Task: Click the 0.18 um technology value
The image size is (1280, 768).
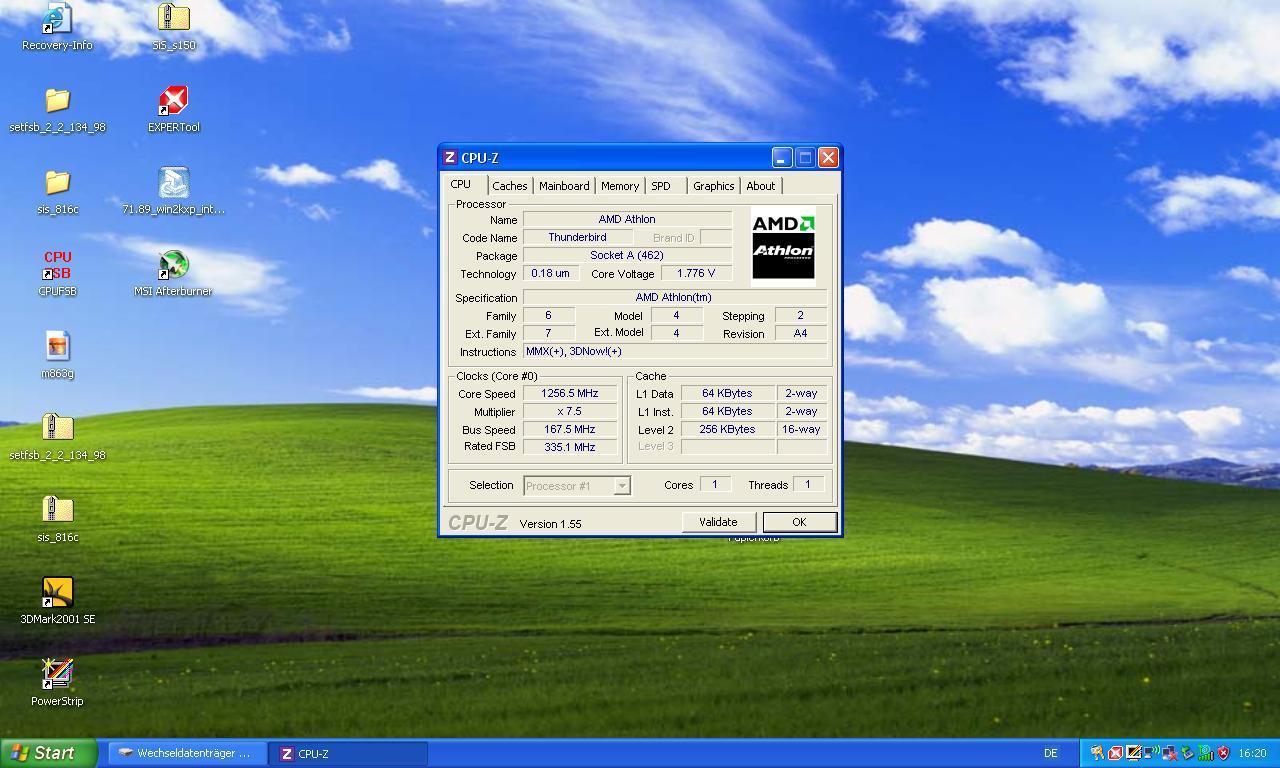Action: (x=550, y=273)
